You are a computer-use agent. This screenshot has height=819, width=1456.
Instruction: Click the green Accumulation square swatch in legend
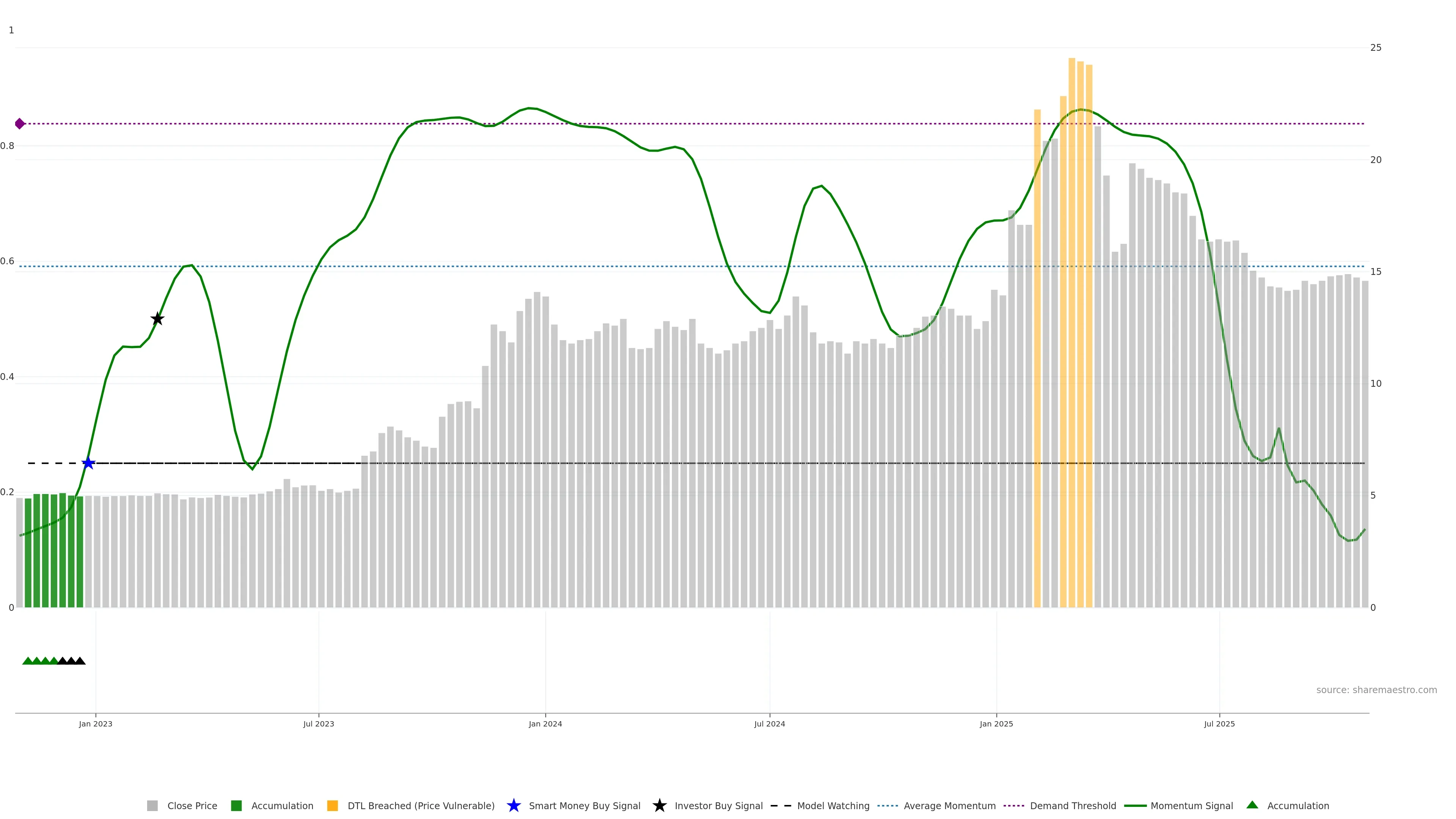tap(236, 806)
